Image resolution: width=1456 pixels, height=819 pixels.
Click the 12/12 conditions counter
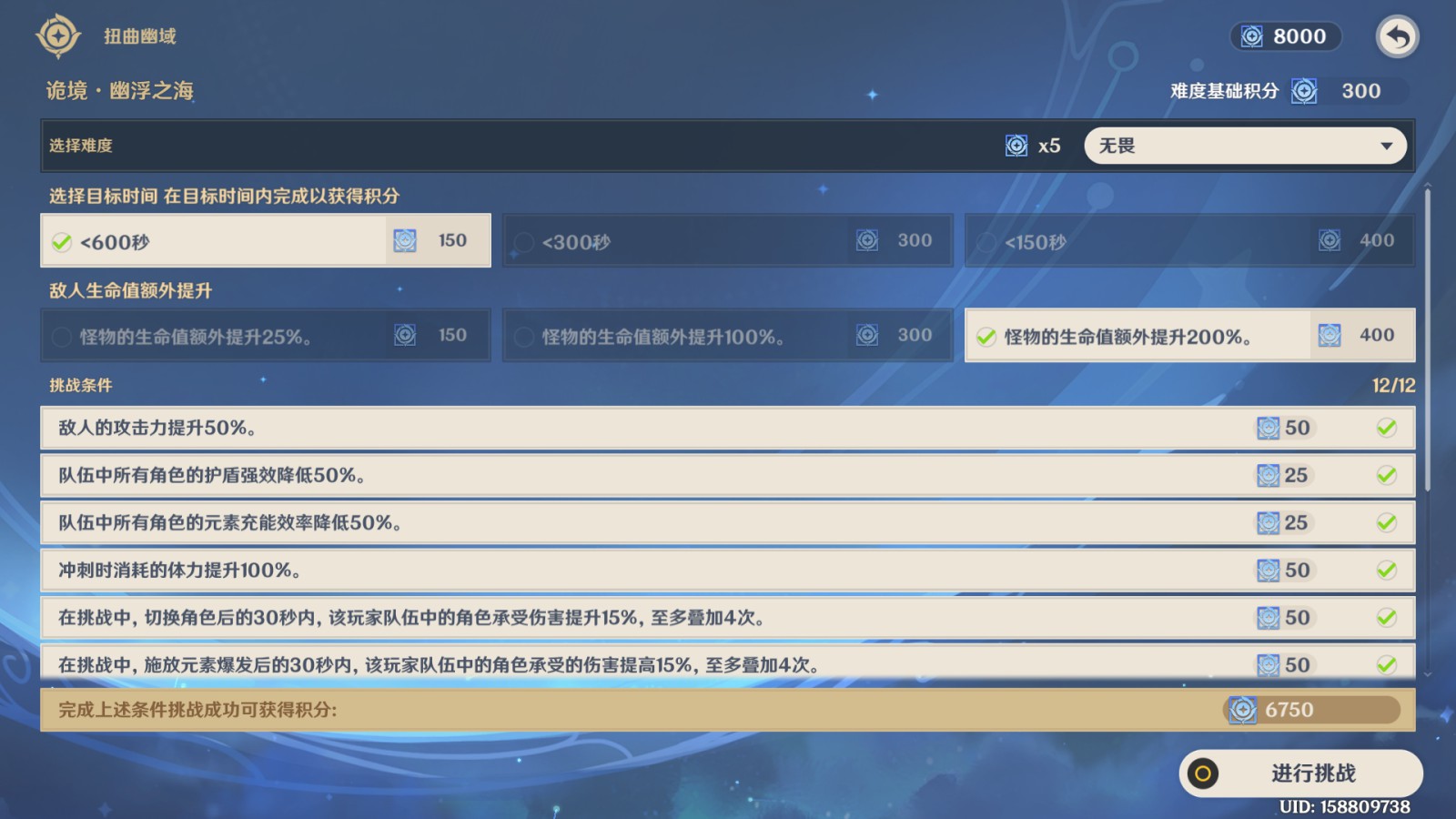point(1393,386)
